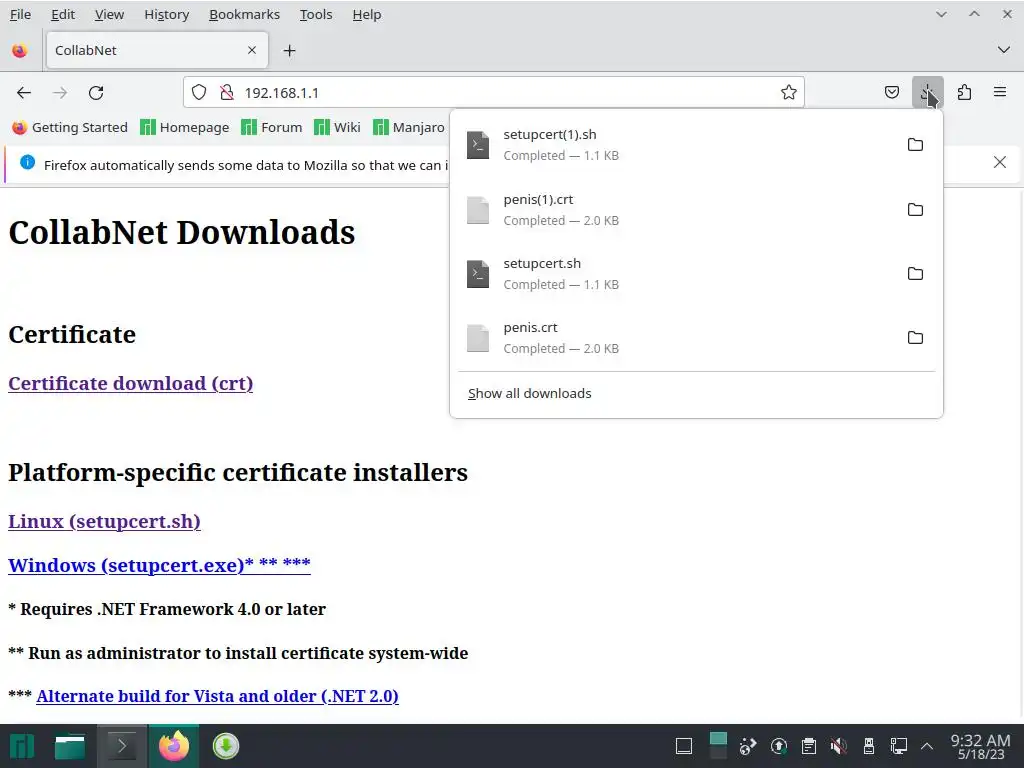The width and height of the screenshot is (1024, 768).
Task: Open the tracking protection shield icon
Action: (x=199, y=93)
